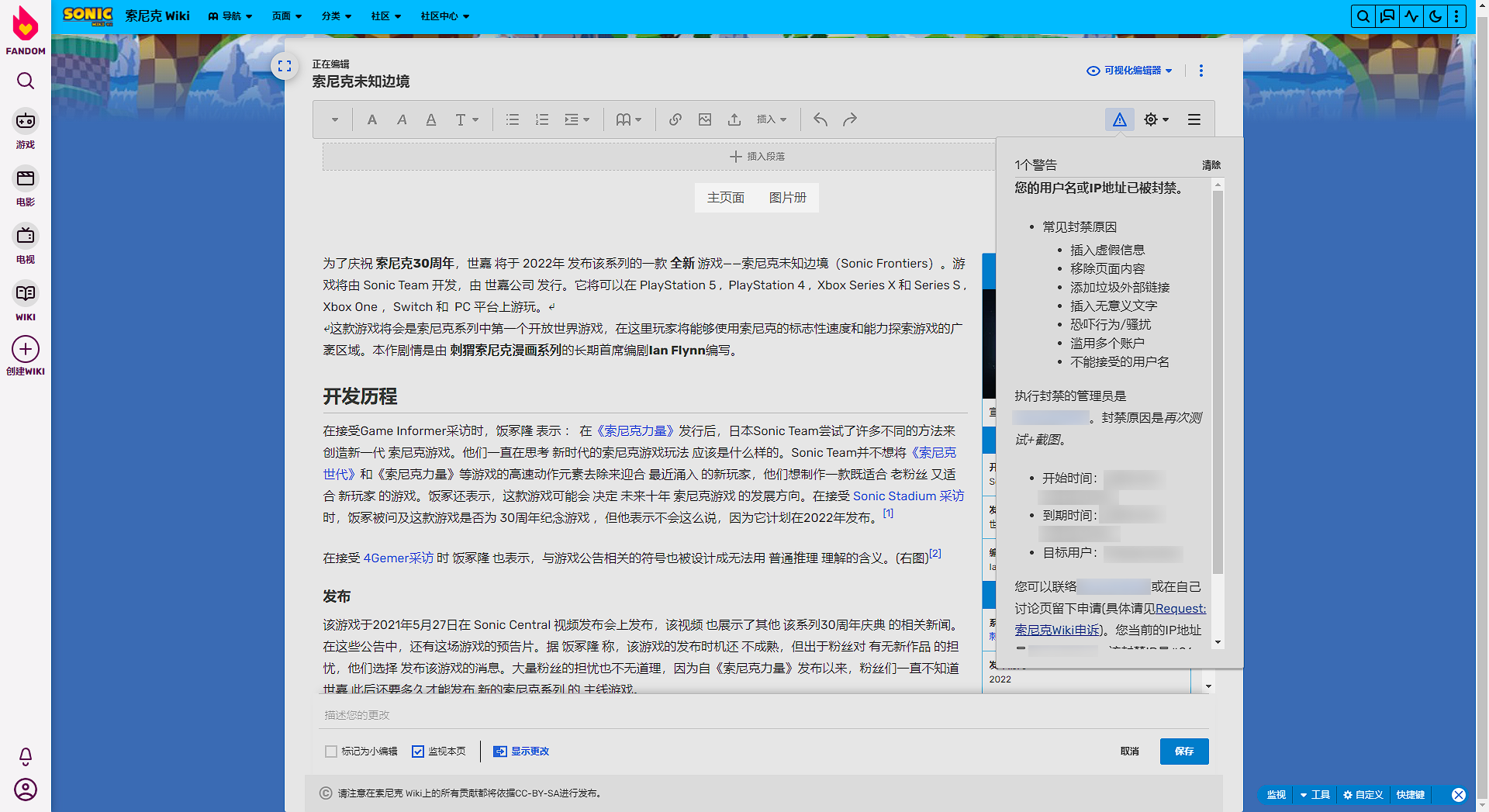The image size is (1489, 812).
Task: Open notifications bell in sidebar
Action: pyautogui.click(x=26, y=756)
